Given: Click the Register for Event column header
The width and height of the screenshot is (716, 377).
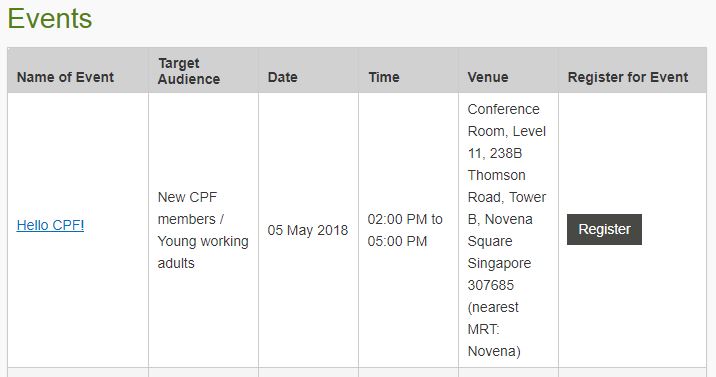Looking at the screenshot, I should point(628,77).
